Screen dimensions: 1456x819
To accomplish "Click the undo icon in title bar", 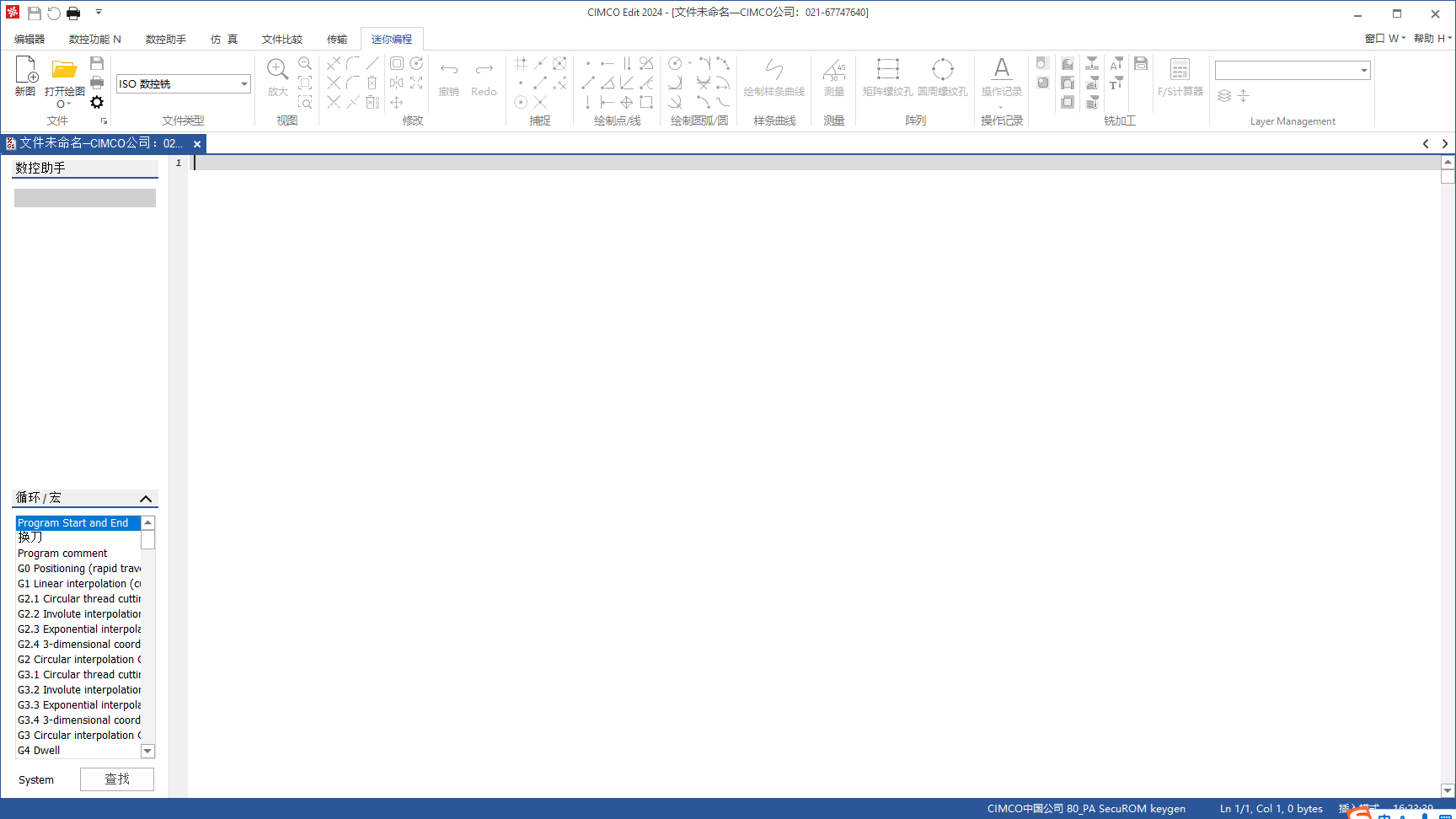I will [54, 13].
